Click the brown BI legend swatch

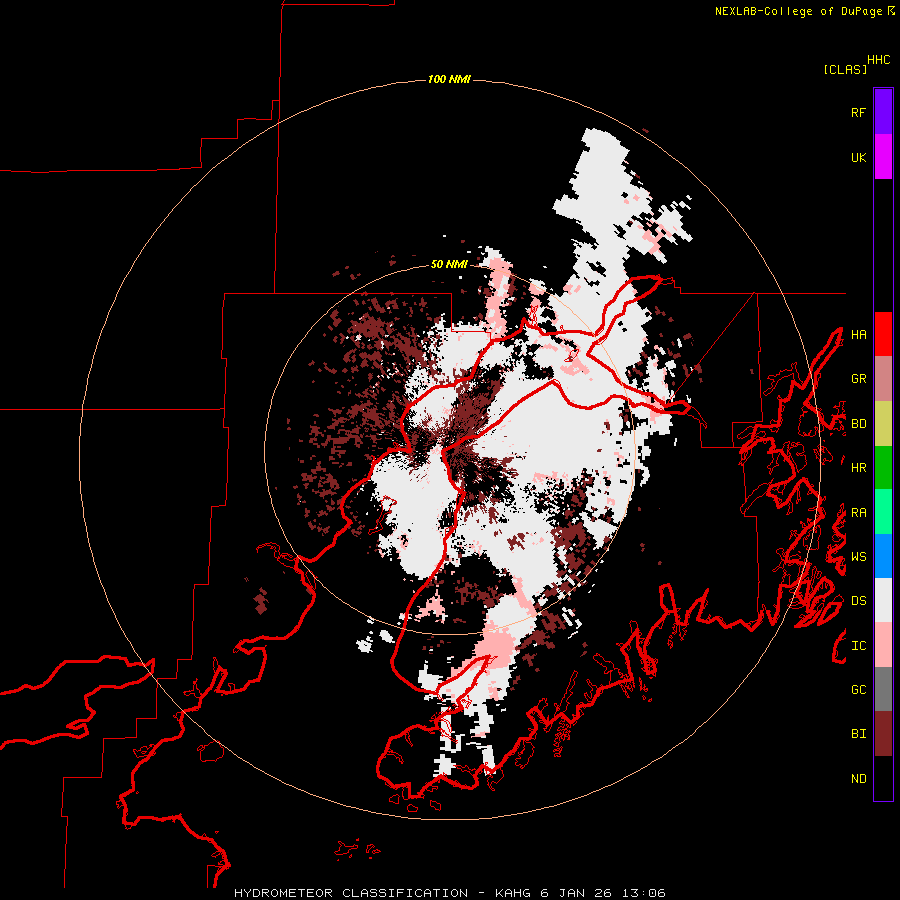point(883,734)
